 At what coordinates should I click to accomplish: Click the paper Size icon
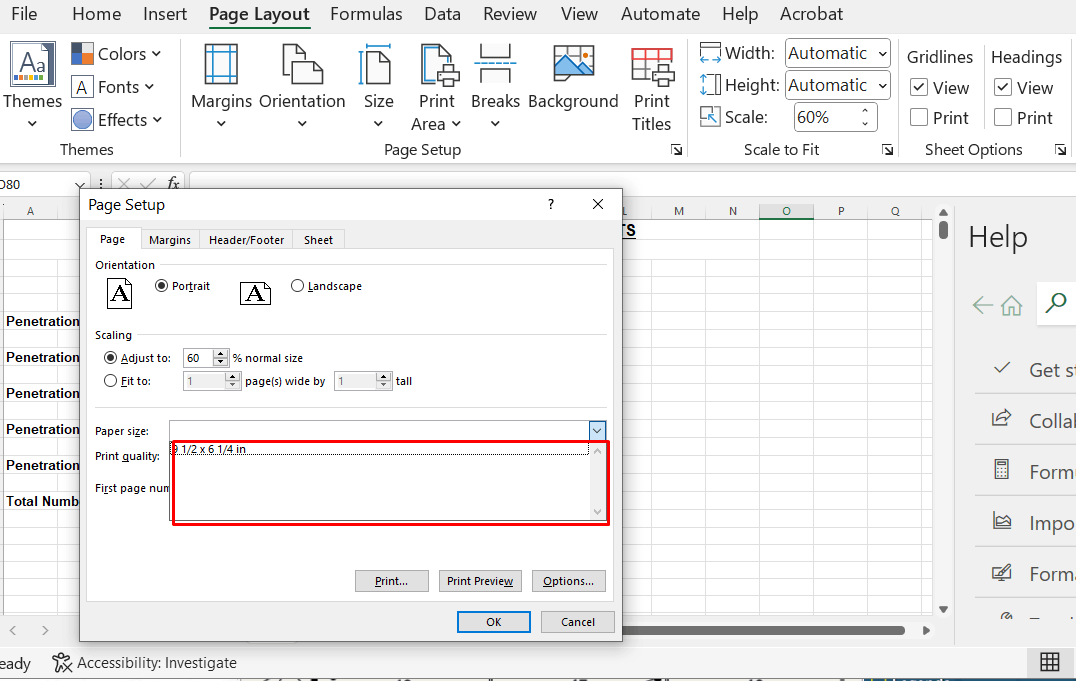[x=378, y=65]
